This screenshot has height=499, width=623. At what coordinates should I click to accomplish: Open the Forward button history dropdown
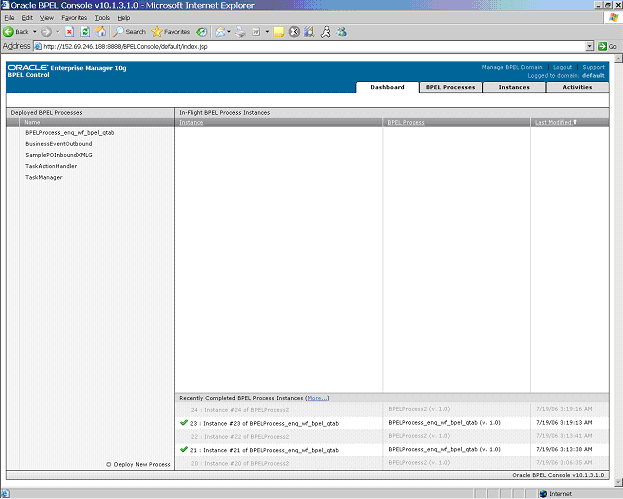(x=58, y=32)
